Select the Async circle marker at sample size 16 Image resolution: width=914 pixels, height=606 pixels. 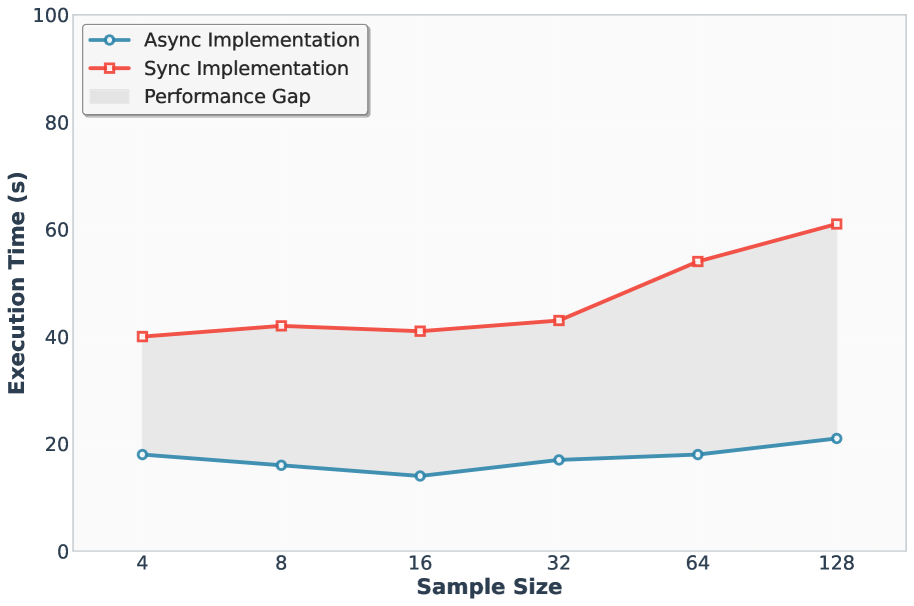click(420, 476)
